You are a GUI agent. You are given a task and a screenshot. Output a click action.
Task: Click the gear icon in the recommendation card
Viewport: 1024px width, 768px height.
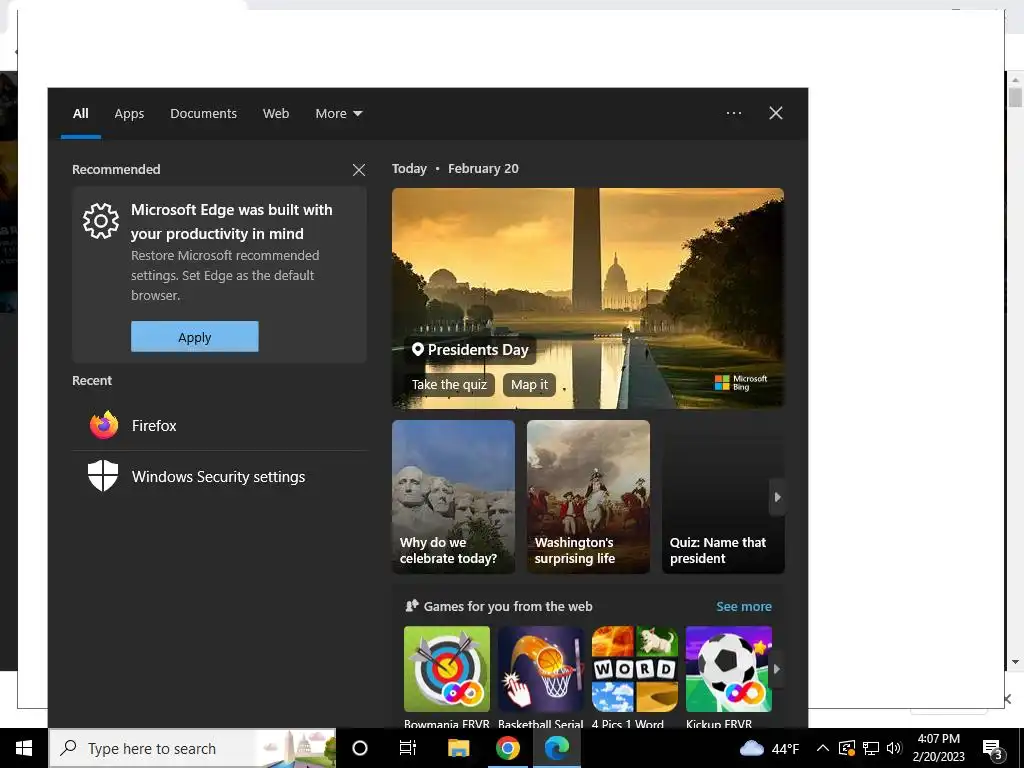point(101,221)
